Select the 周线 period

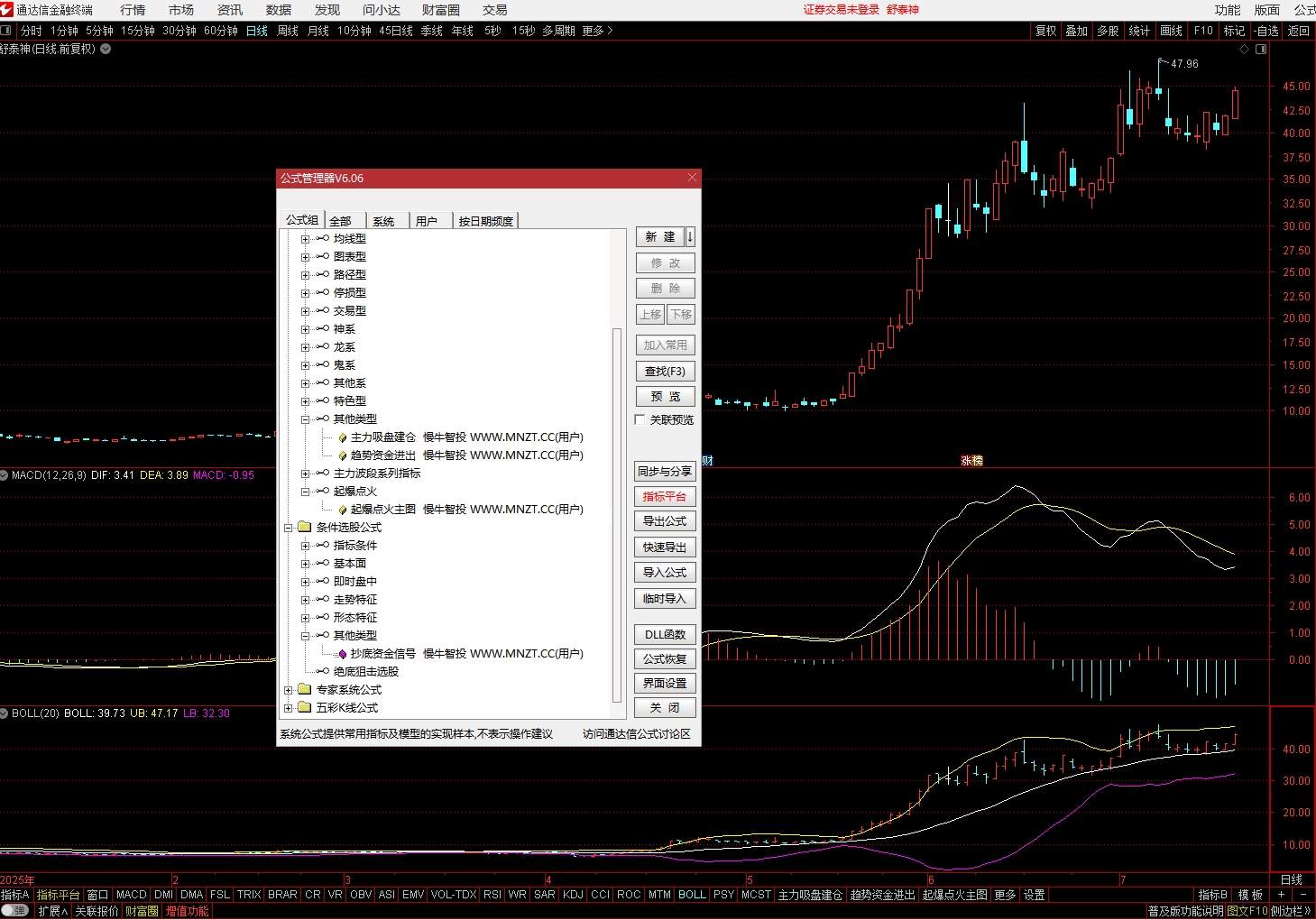point(288,31)
